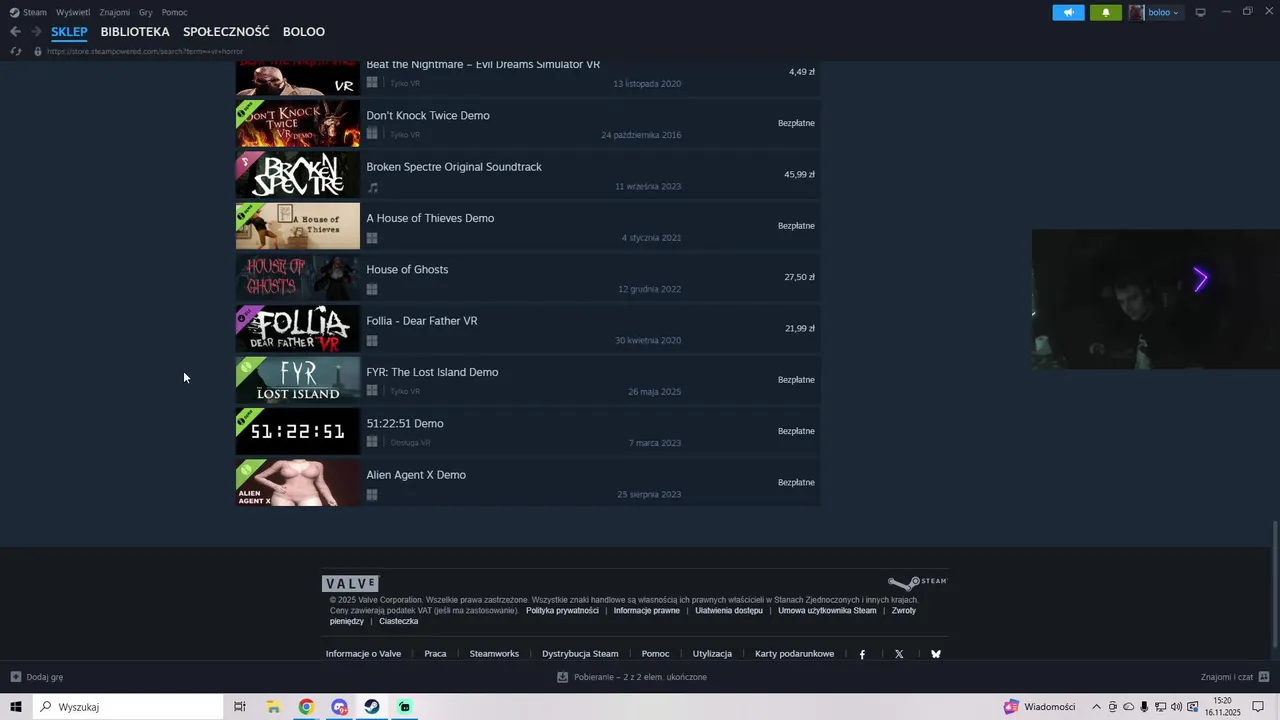Image resolution: width=1280 pixels, height=720 pixels.
Task: Open the 51:22:51 Demo thumbnail
Action: (x=297, y=432)
